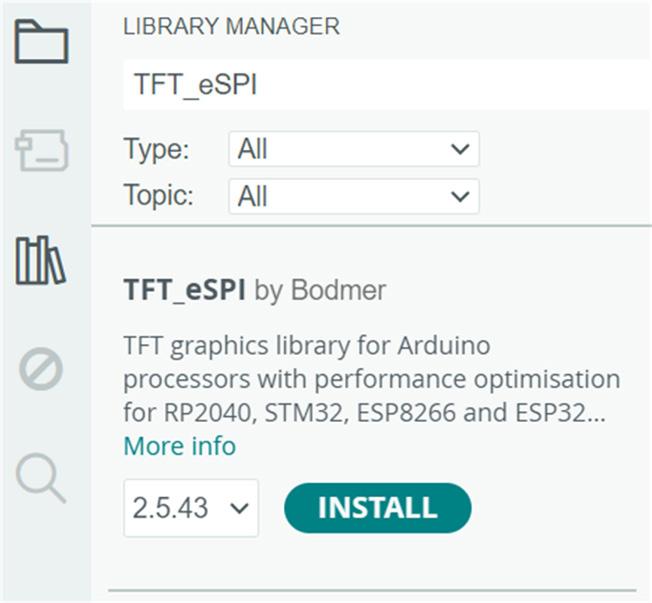Image resolution: width=652 pixels, height=603 pixels.
Task: Click the Topic: filter label
Action: coord(159,196)
